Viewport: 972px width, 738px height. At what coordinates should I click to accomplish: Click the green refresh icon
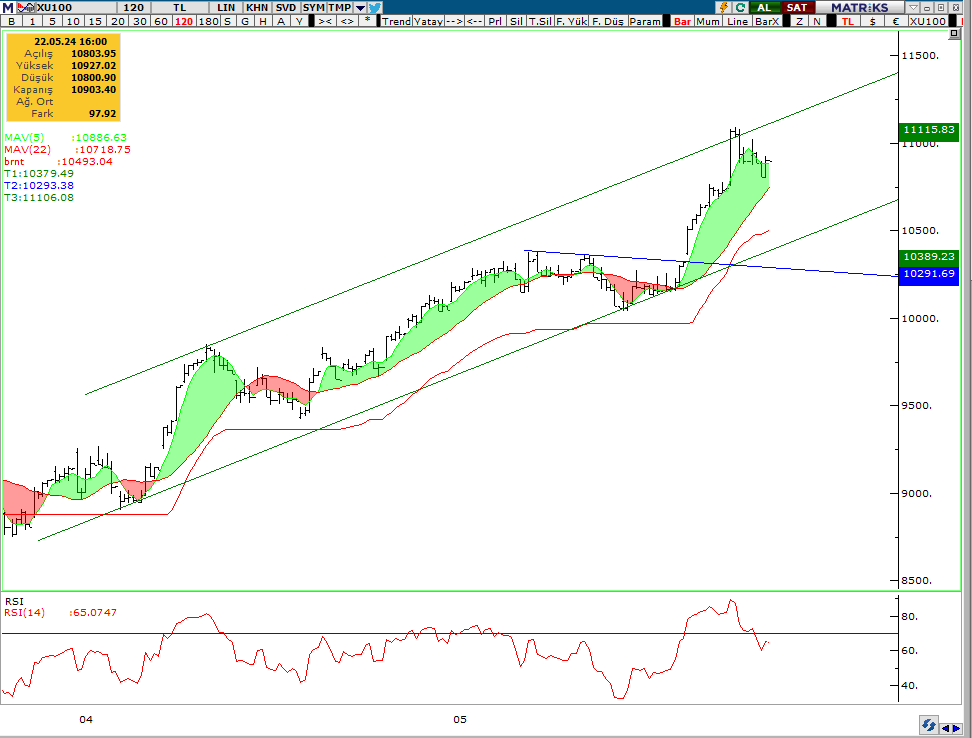pos(740,7)
